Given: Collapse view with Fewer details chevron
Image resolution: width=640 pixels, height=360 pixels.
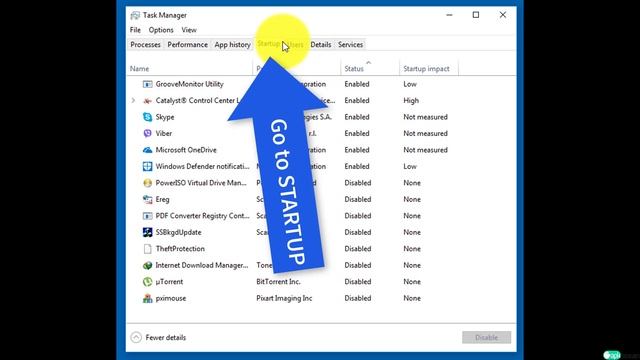Looking at the screenshot, I should [136, 338].
